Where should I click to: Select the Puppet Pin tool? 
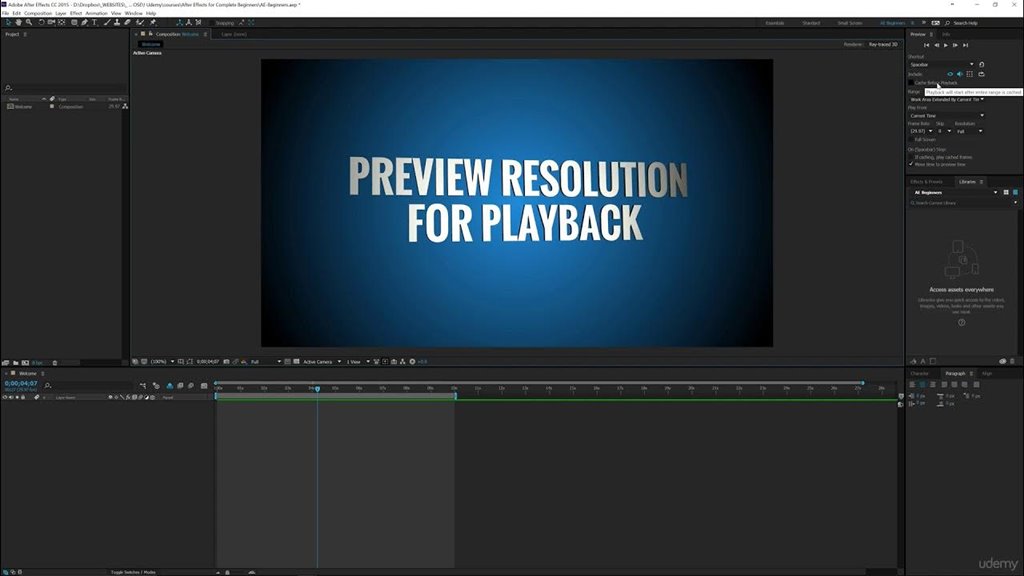(153, 22)
